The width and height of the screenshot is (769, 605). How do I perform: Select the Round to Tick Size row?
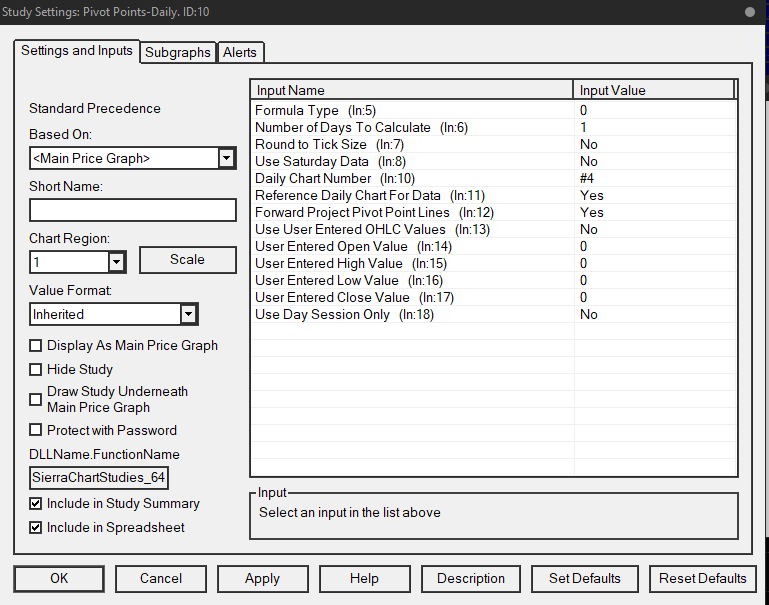[x=494, y=145]
